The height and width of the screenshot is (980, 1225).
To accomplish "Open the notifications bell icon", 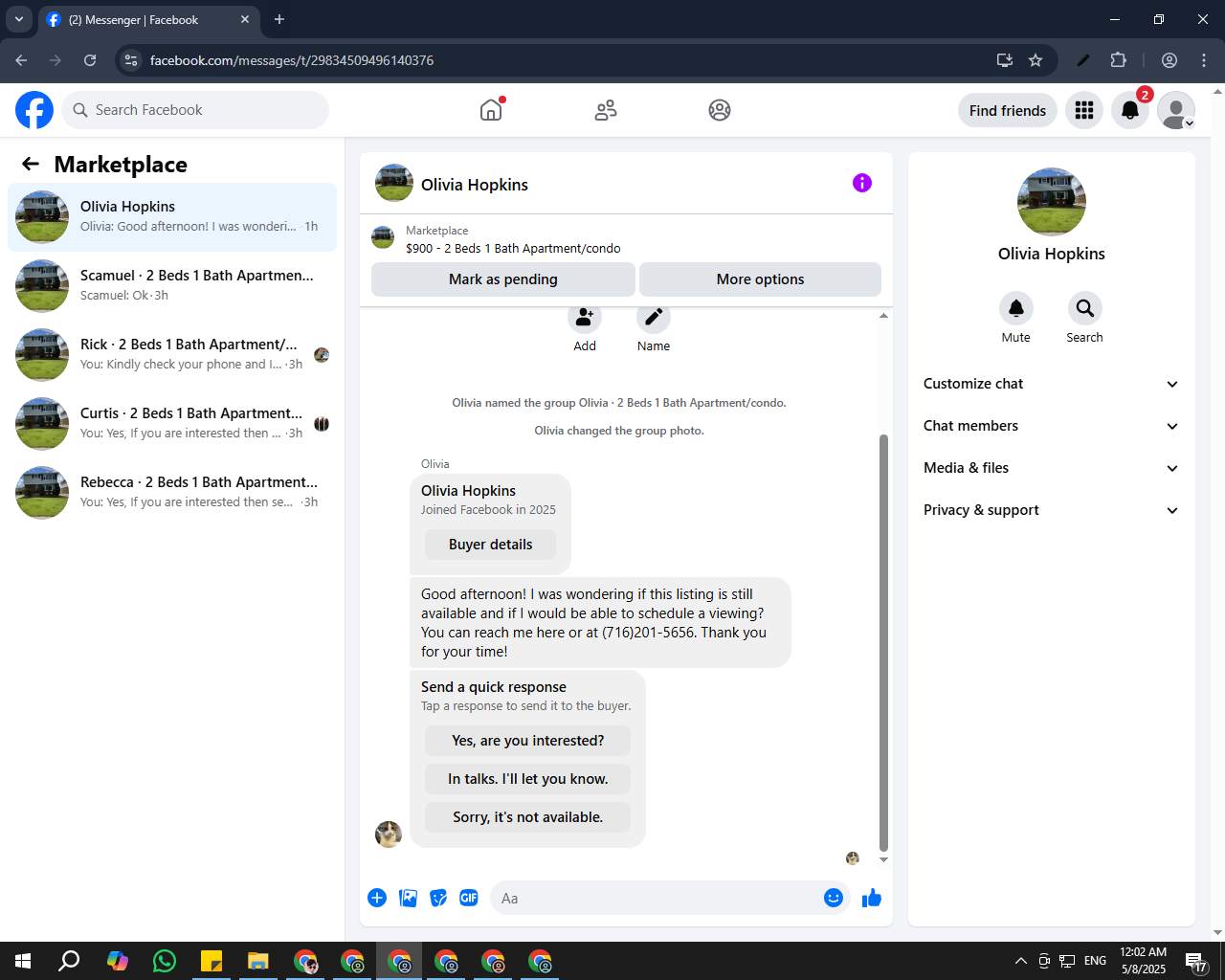I will point(1130,110).
